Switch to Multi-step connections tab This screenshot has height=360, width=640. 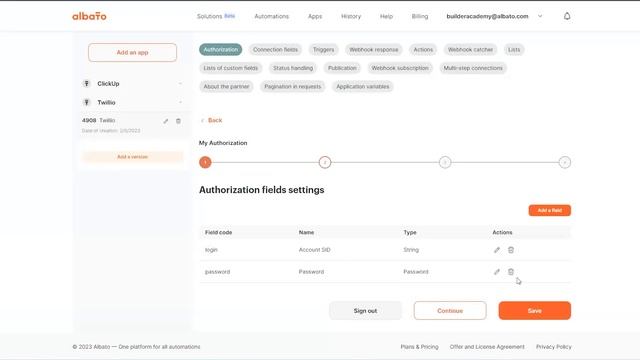point(473,68)
